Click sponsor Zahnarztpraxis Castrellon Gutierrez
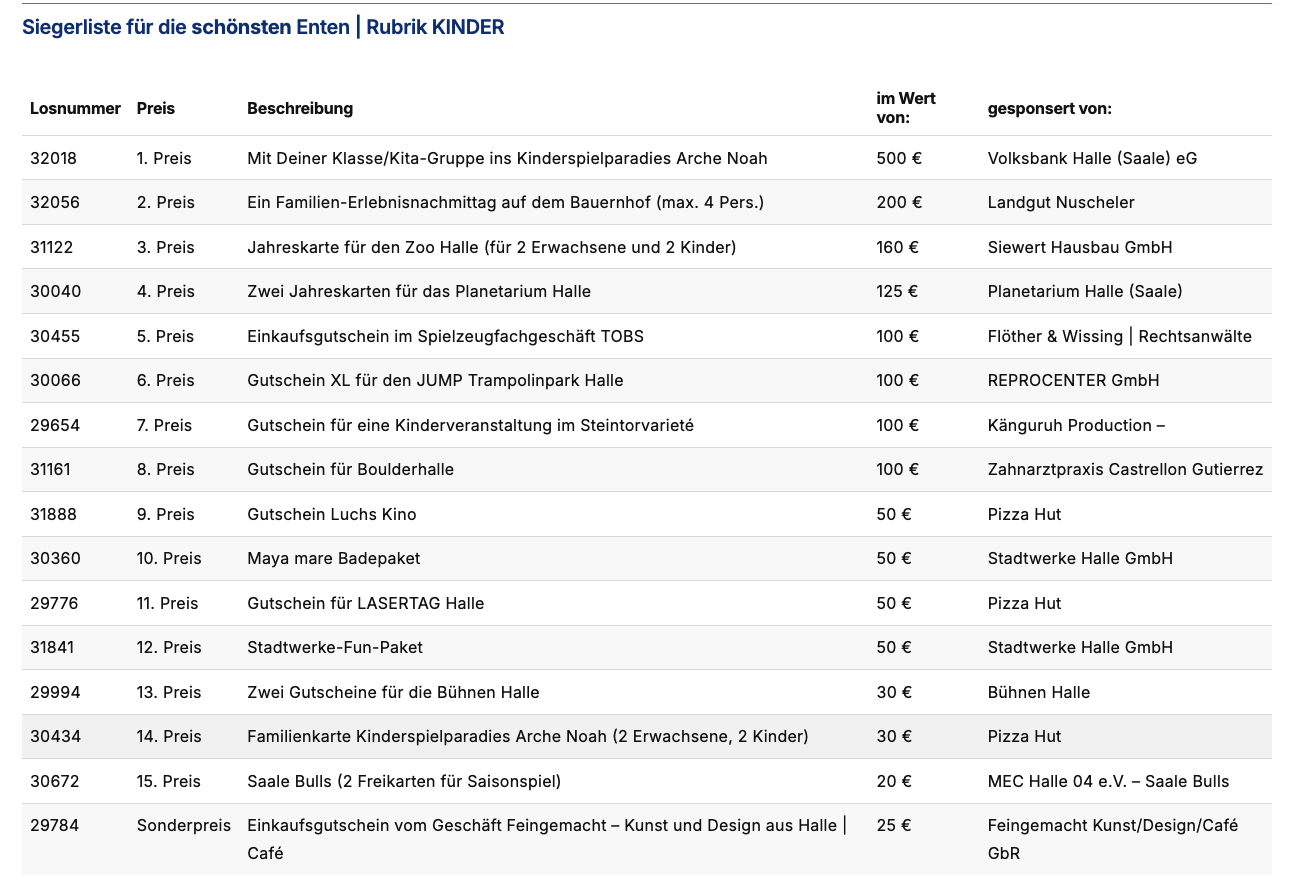1301x895 pixels. [1125, 469]
